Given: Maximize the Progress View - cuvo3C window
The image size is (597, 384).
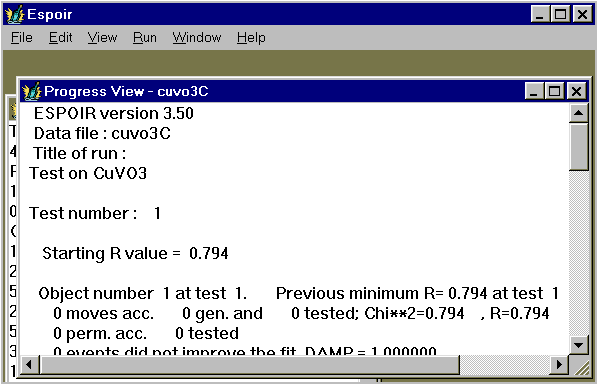Looking at the screenshot, I should tap(555, 91).
